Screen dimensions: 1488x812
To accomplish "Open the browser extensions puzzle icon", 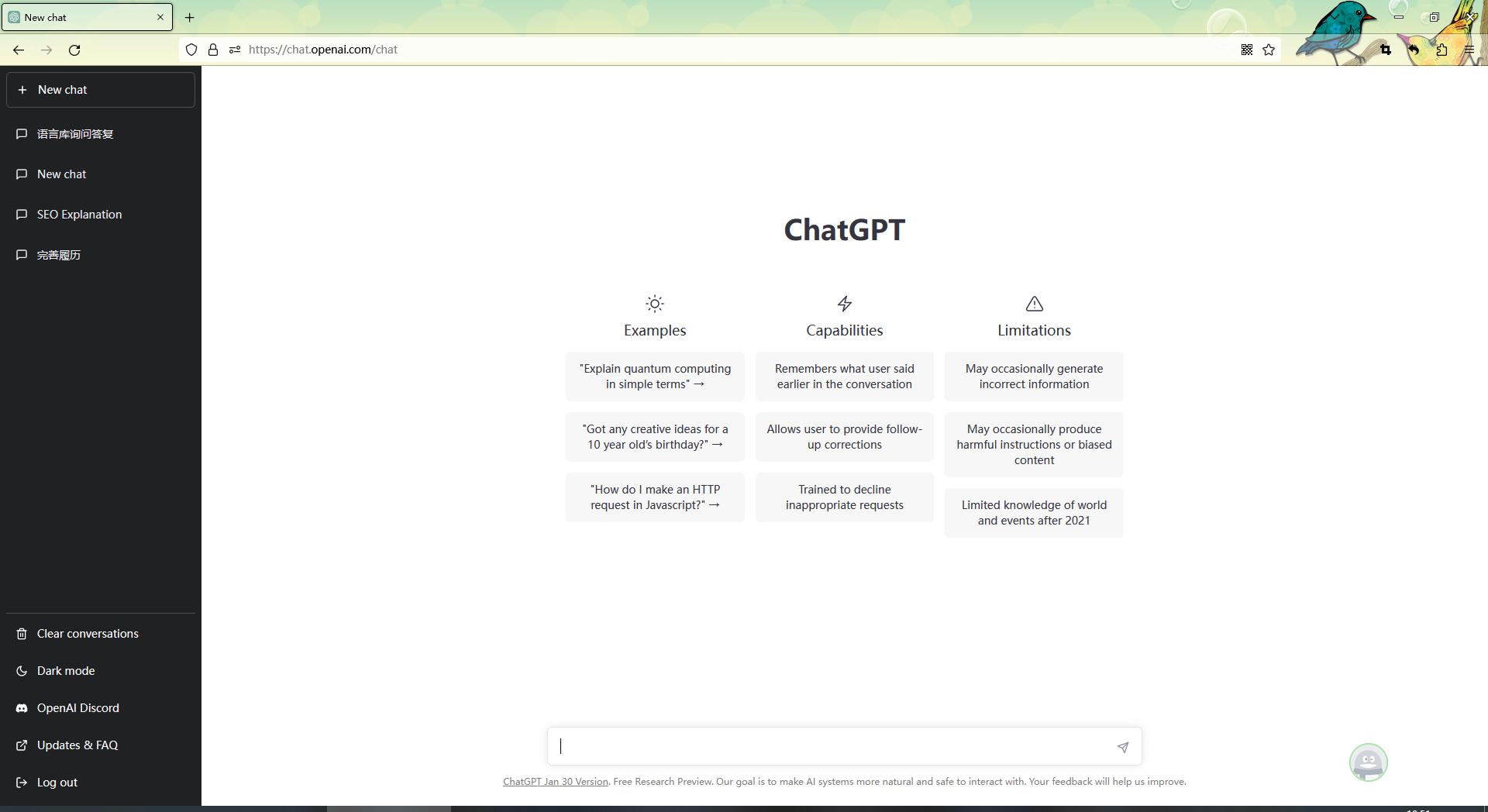I will coord(1441,50).
